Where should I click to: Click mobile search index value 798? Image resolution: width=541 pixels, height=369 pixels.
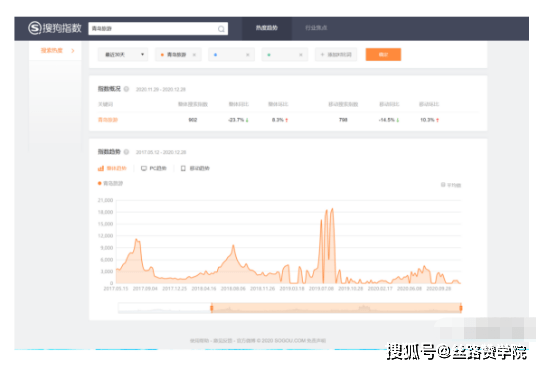coord(343,120)
